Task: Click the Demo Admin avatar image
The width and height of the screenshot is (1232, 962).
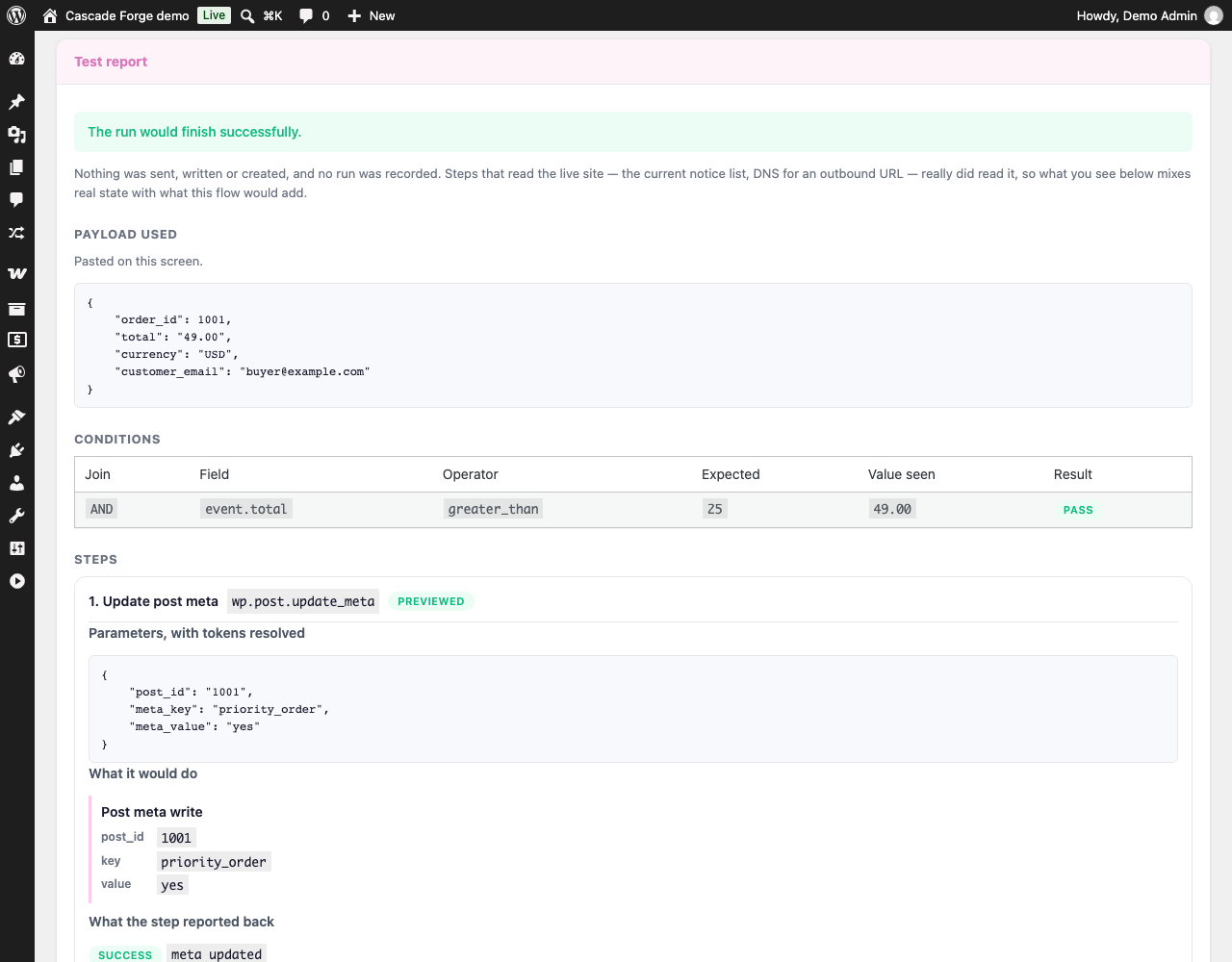Action: pyautogui.click(x=1214, y=15)
